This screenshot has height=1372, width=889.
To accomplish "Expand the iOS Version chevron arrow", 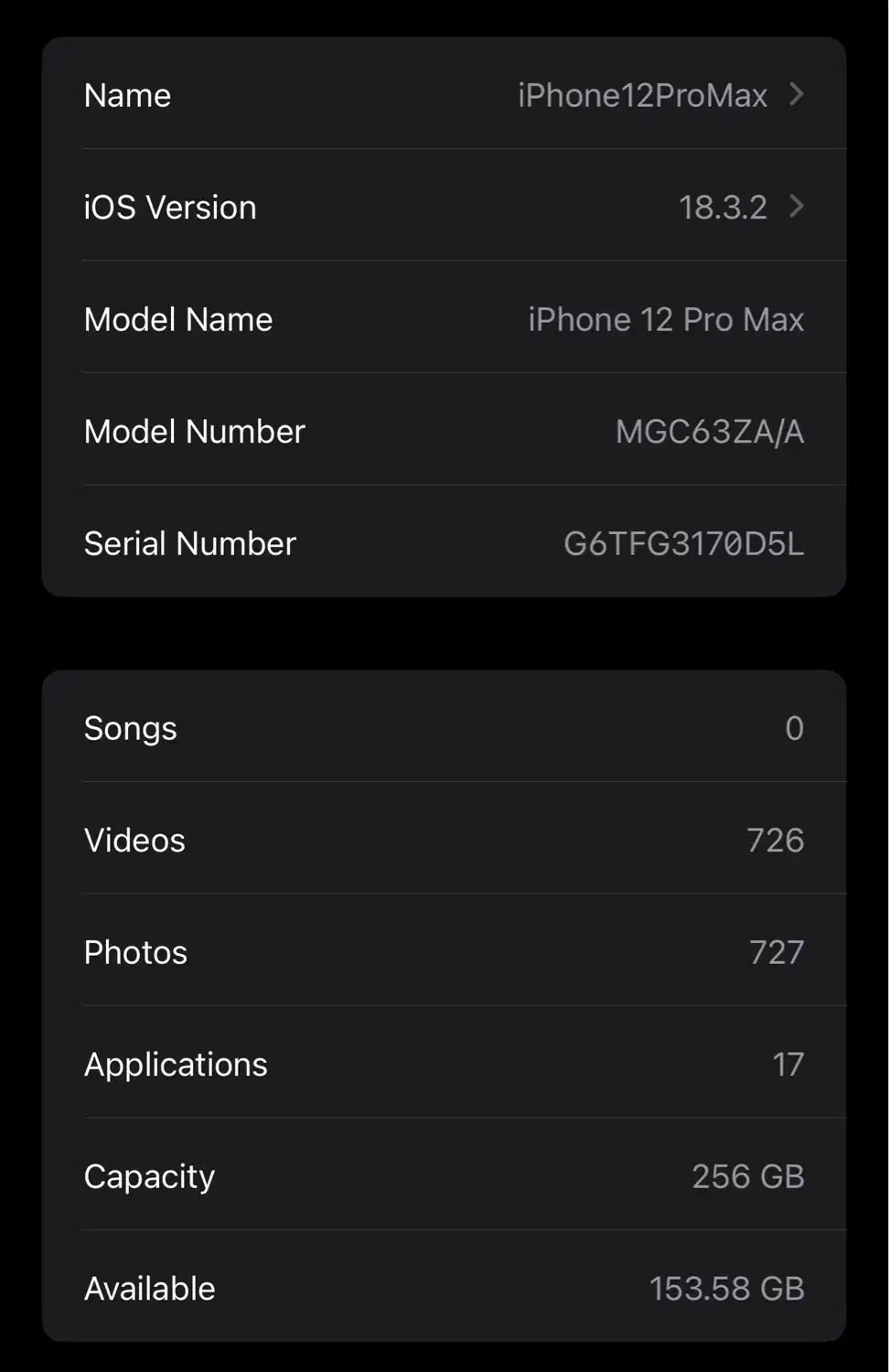I will click(796, 207).
